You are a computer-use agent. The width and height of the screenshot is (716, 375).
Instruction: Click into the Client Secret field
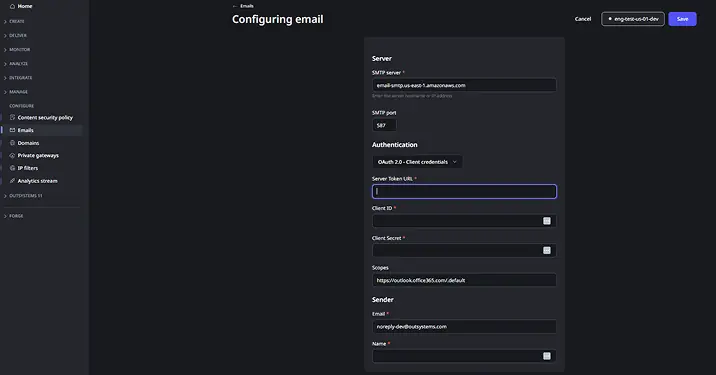pyautogui.click(x=464, y=250)
